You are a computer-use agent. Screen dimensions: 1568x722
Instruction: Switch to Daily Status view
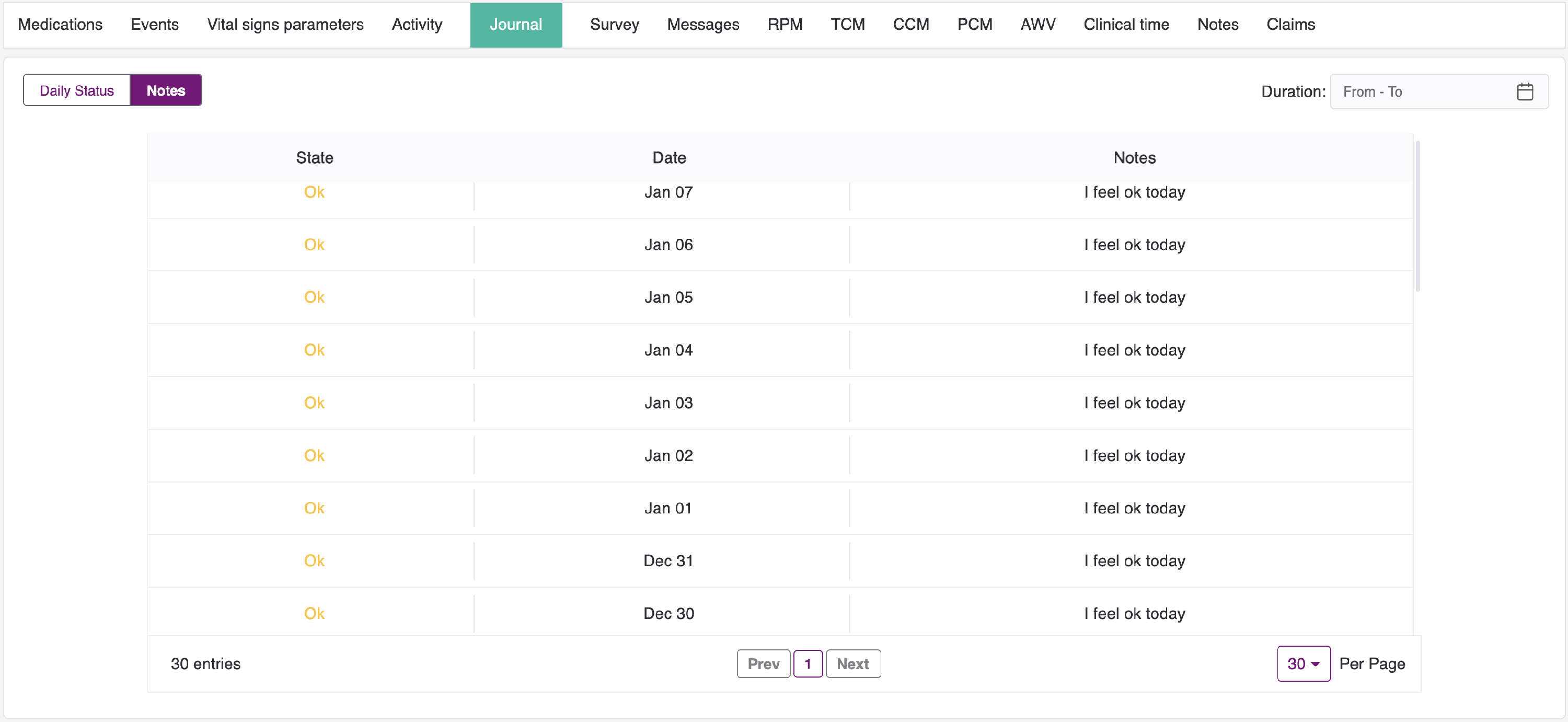(x=77, y=90)
